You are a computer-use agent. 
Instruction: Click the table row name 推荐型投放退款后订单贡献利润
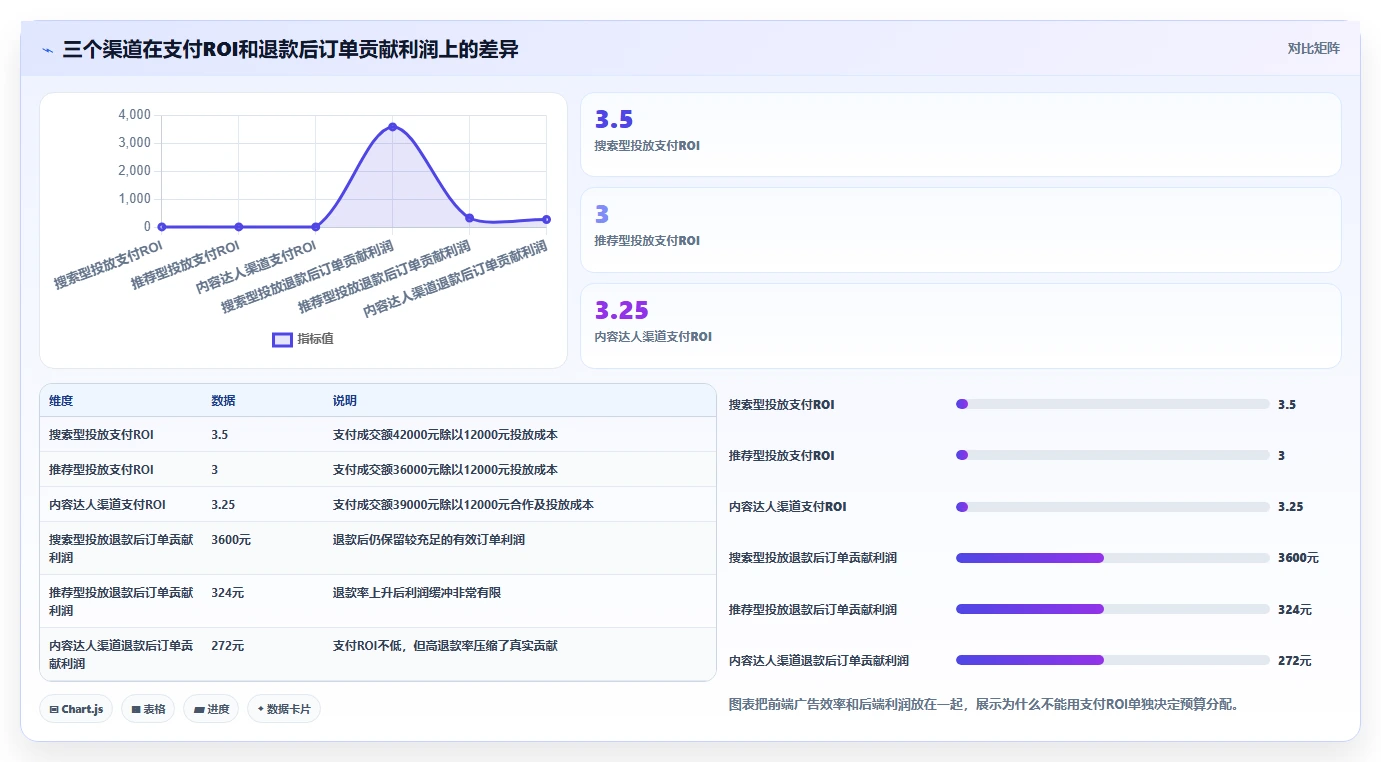click(x=121, y=602)
